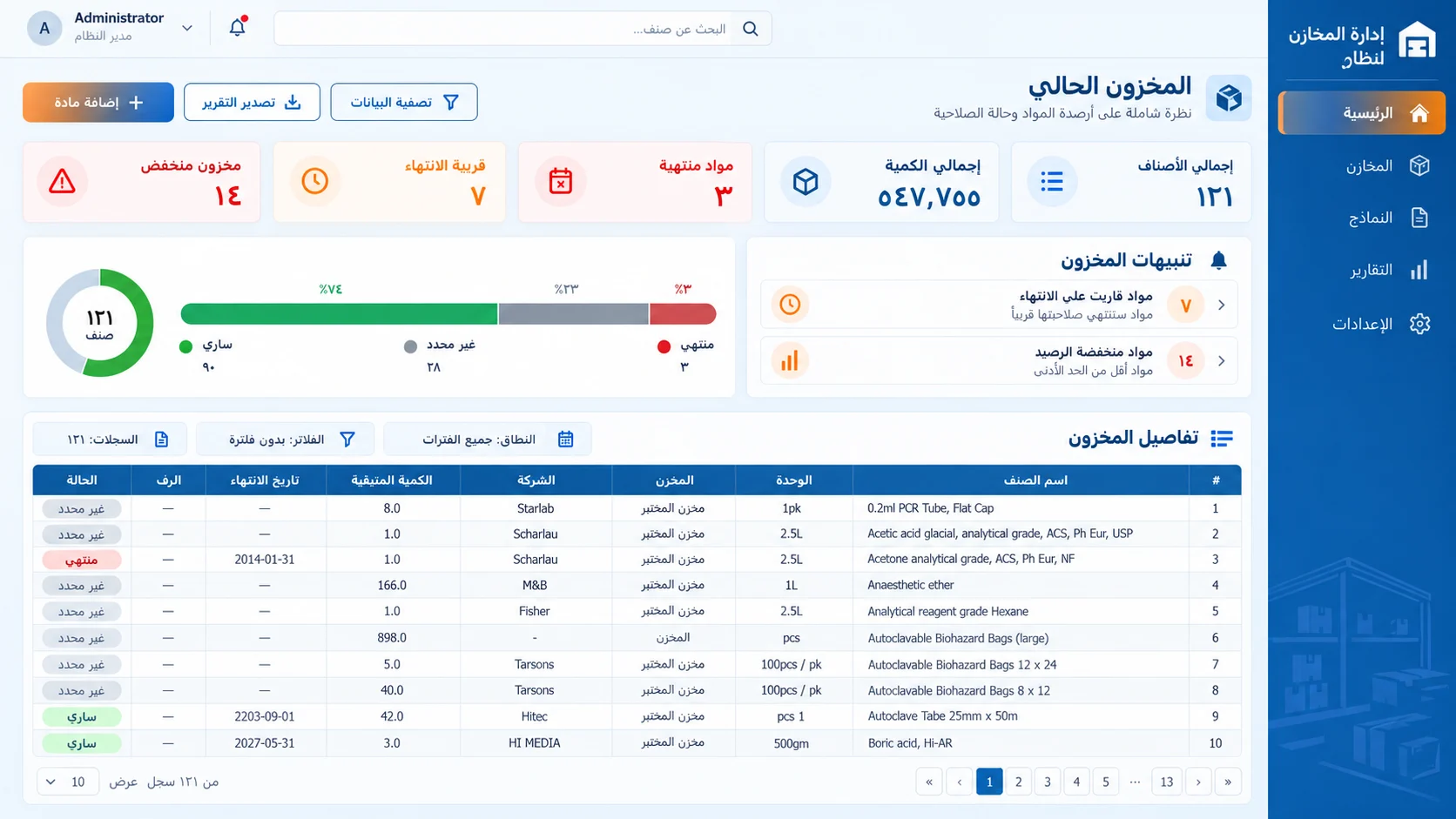This screenshot has width=1456, height=819.
Task: Click the calendar icon in مواد منتهية card
Action: (x=561, y=181)
